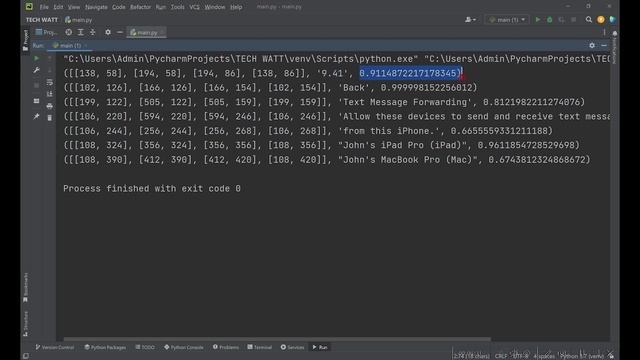Open Run panel settings gear
640x360 pixels.
pos(592,45)
